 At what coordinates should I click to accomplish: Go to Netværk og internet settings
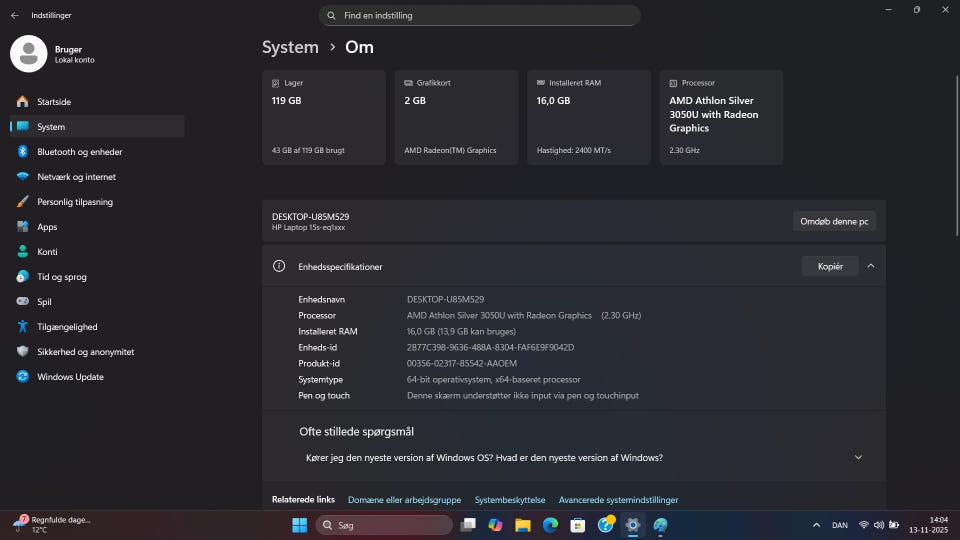[76, 177]
